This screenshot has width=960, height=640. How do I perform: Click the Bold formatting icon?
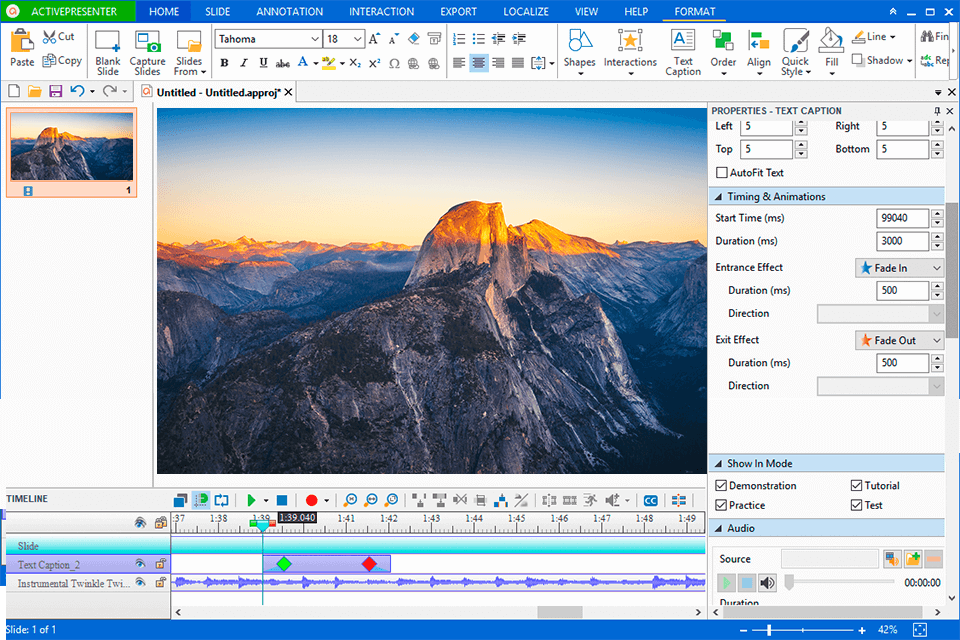click(x=224, y=62)
